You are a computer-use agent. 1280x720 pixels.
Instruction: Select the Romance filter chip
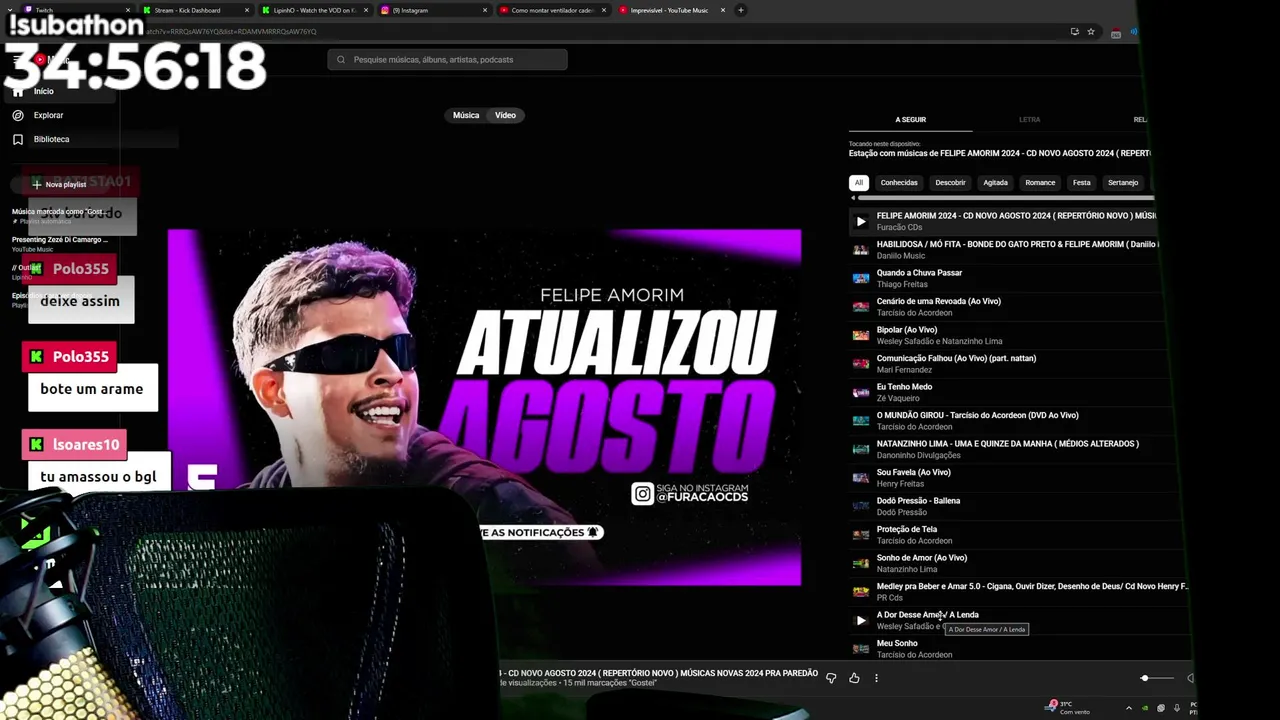click(x=1040, y=183)
